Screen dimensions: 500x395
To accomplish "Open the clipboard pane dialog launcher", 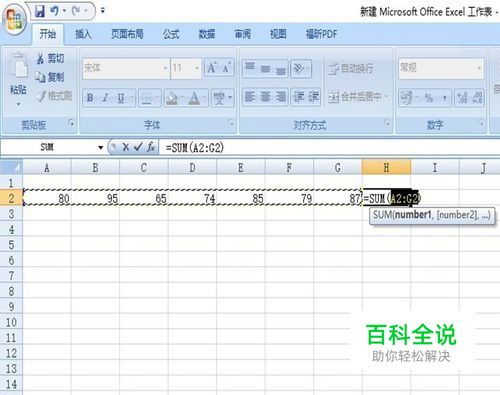I will (71, 123).
